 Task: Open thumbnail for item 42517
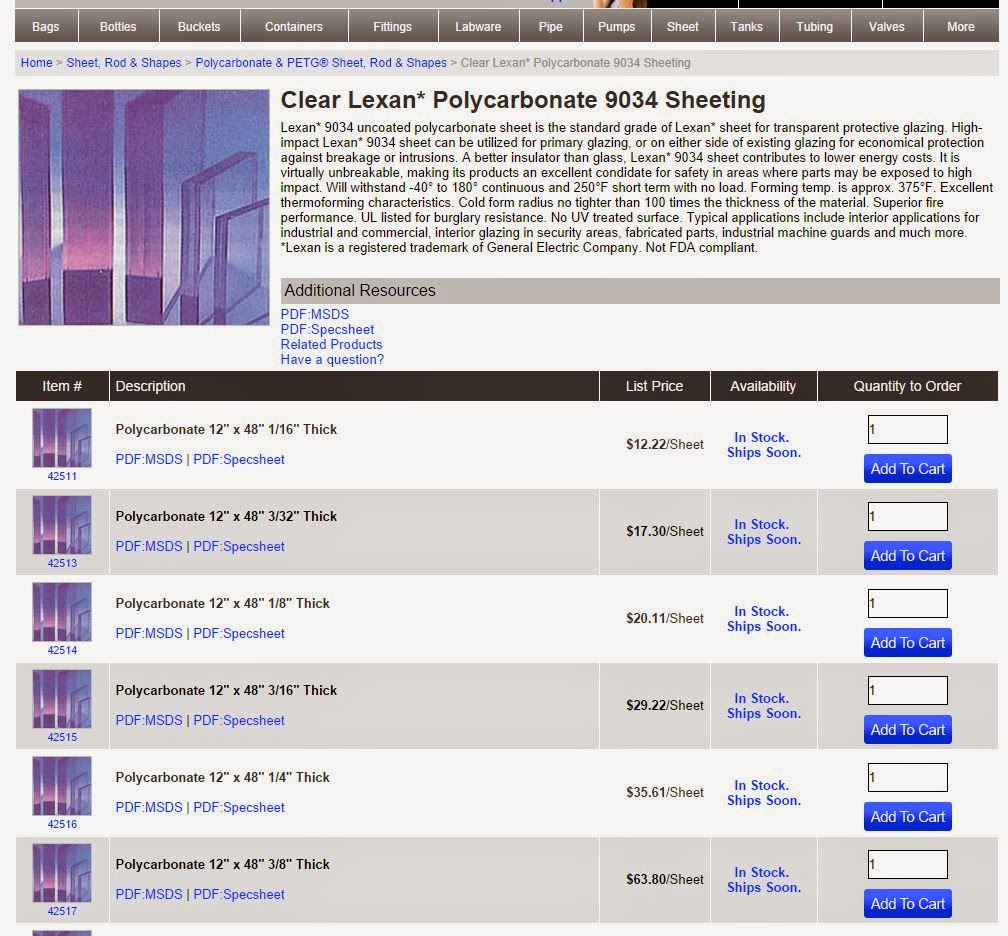pyautogui.click(x=62, y=872)
